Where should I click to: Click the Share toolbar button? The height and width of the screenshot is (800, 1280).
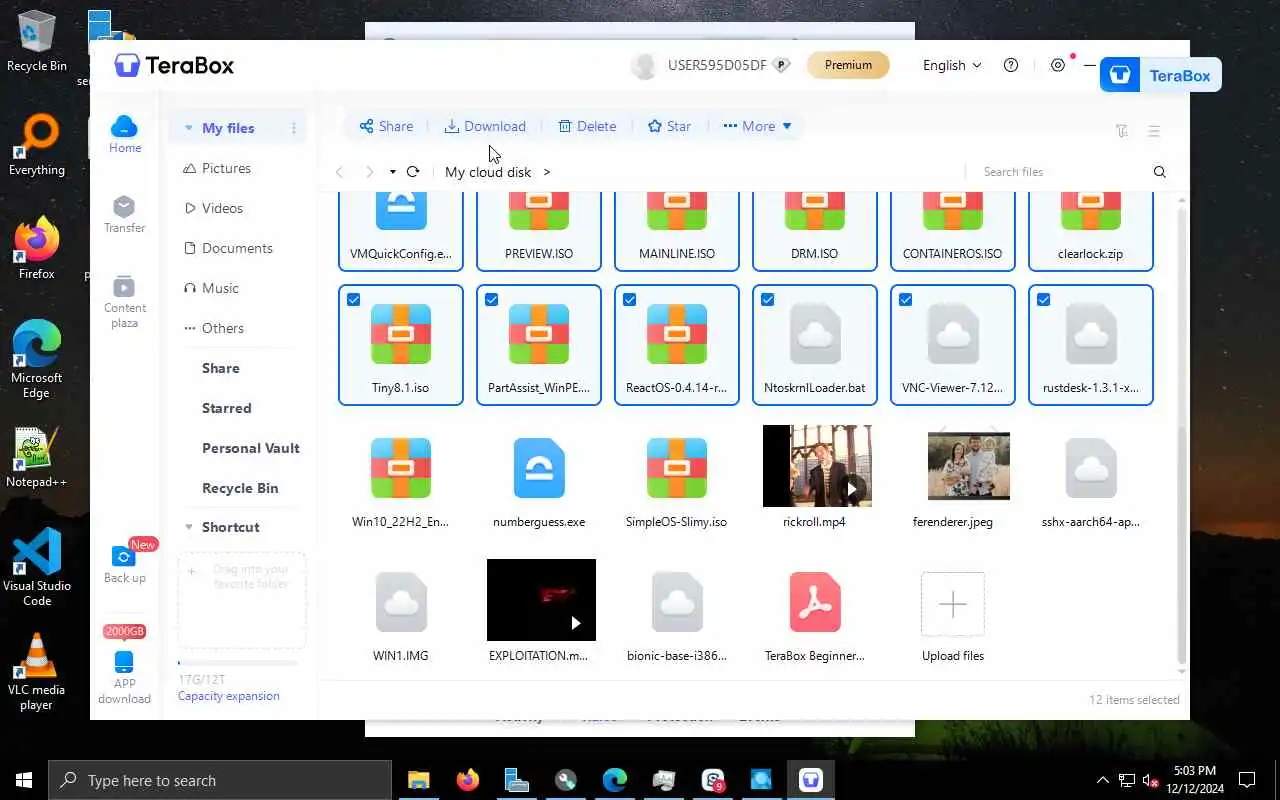pyautogui.click(x=386, y=126)
